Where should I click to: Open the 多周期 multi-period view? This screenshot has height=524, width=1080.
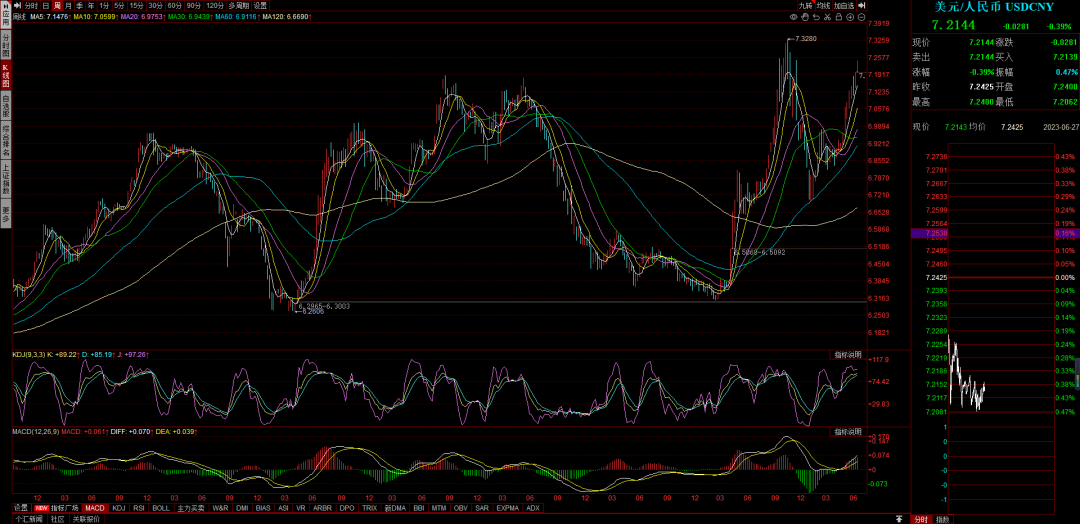point(239,6)
